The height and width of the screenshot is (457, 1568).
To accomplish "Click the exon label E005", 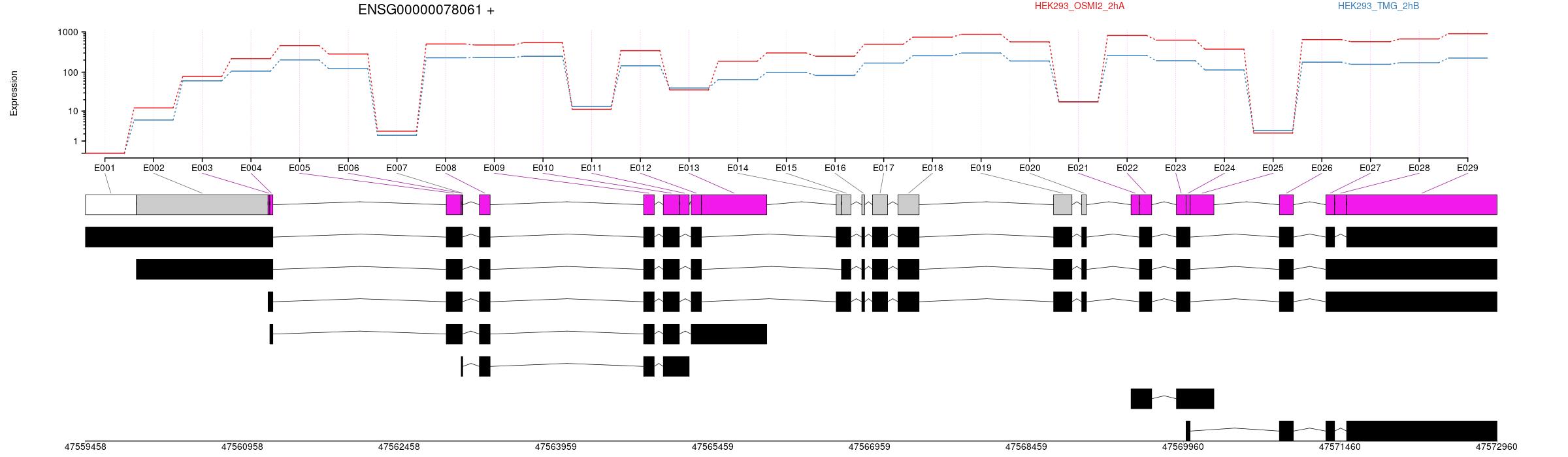I will [299, 168].
